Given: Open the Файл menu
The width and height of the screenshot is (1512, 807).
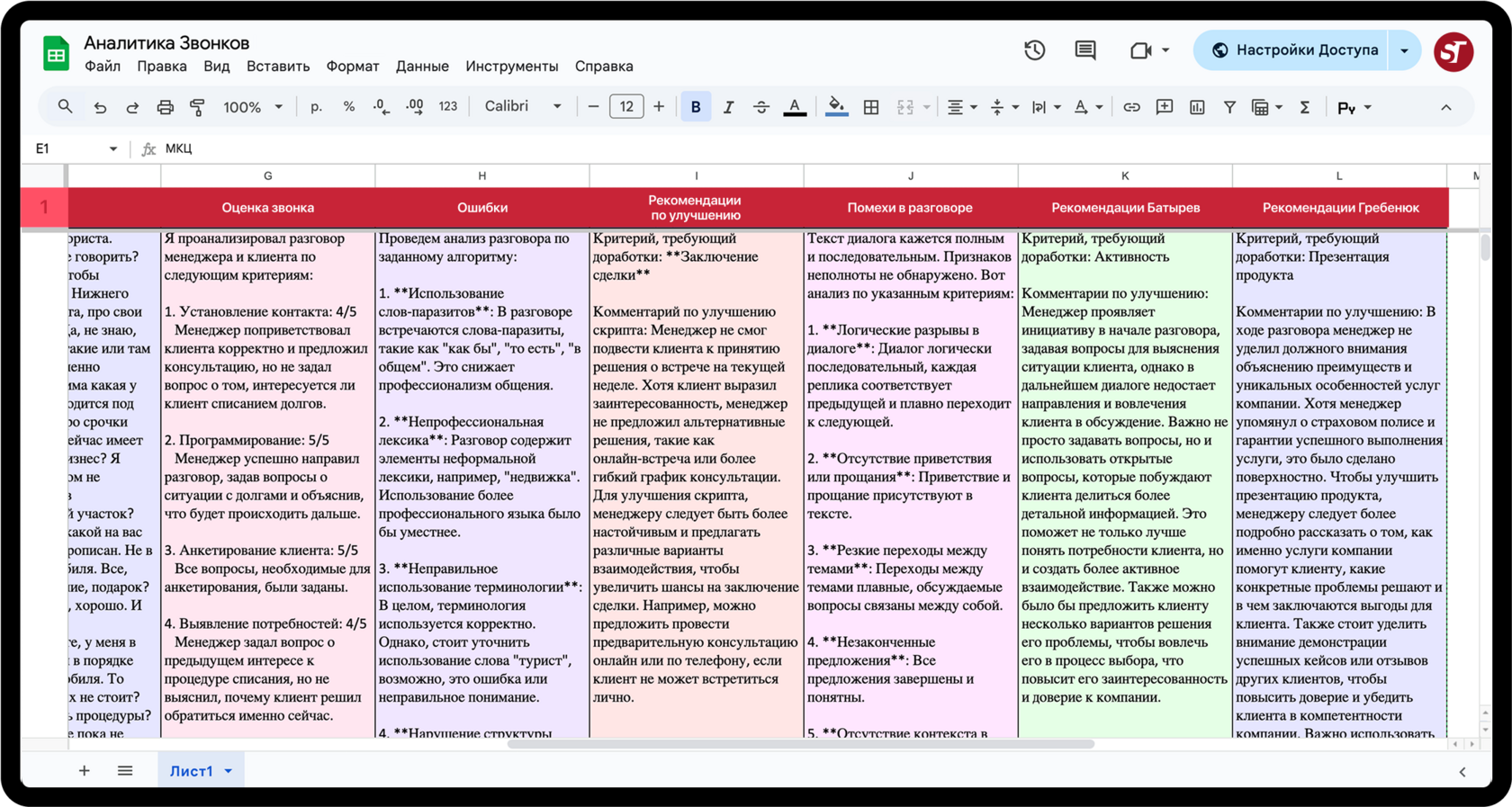Looking at the screenshot, I should coord(103,67).
